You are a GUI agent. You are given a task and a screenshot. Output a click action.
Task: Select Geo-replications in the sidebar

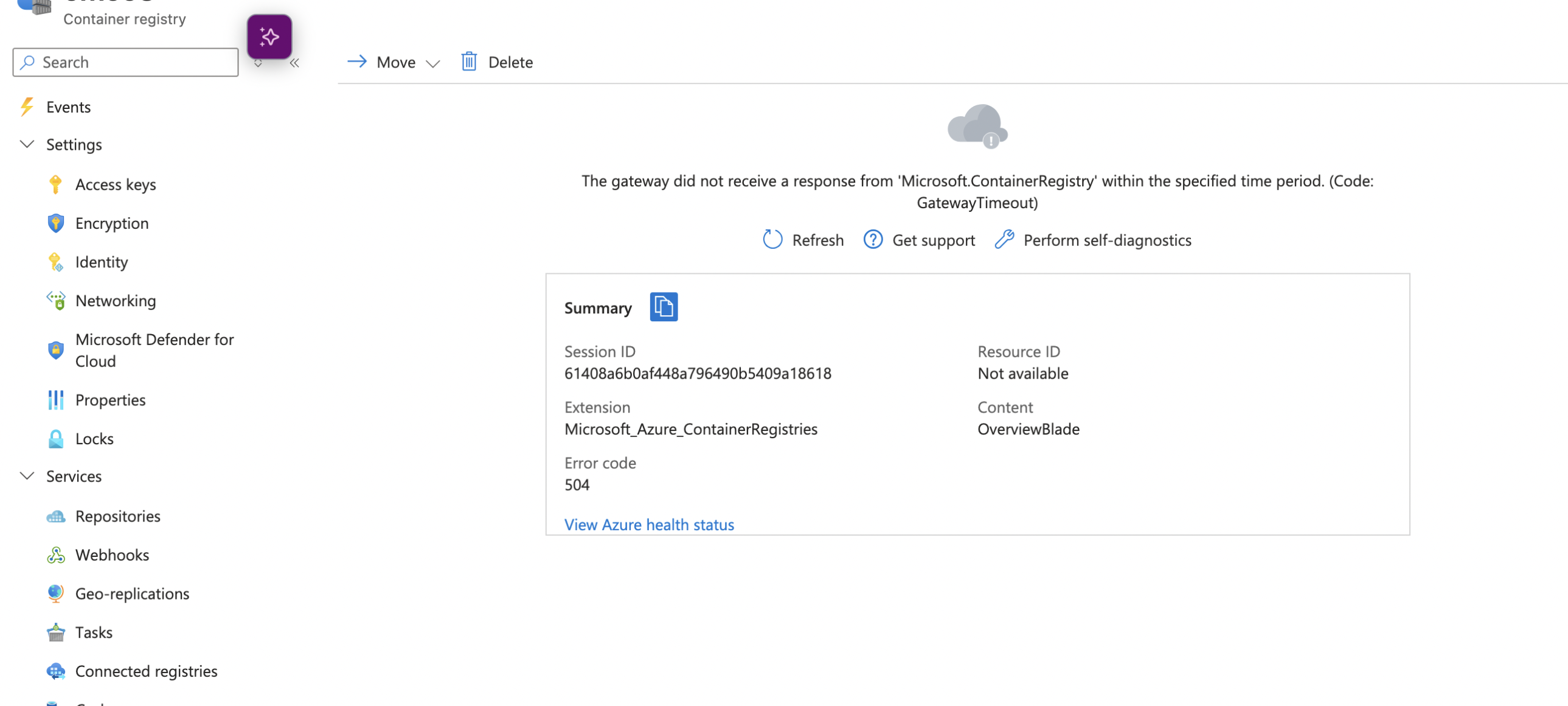(132, 593)
